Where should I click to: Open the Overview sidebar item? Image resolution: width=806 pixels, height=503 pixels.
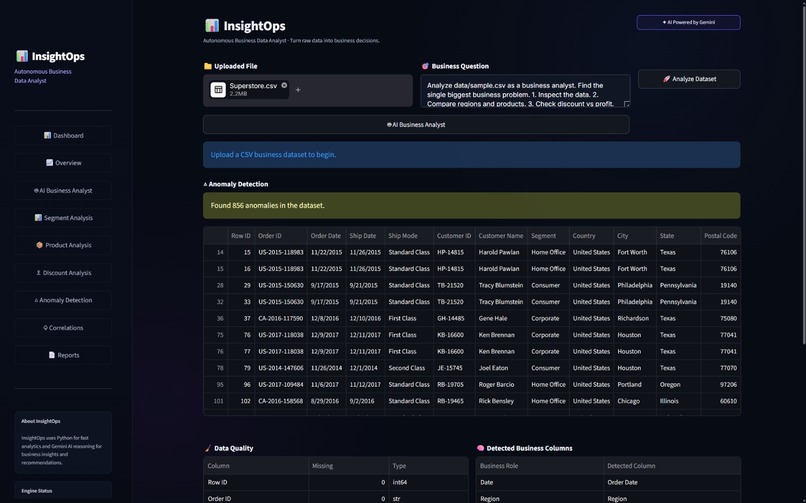point(63,163)
